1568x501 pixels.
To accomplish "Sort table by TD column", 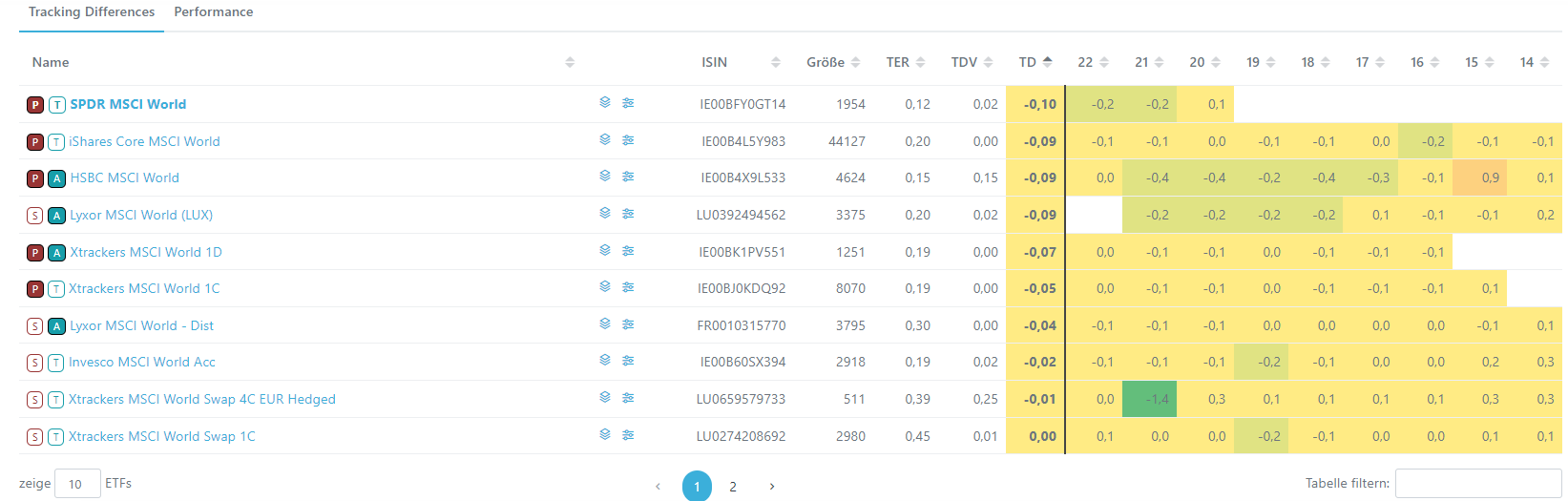I will pos(1035,62).
